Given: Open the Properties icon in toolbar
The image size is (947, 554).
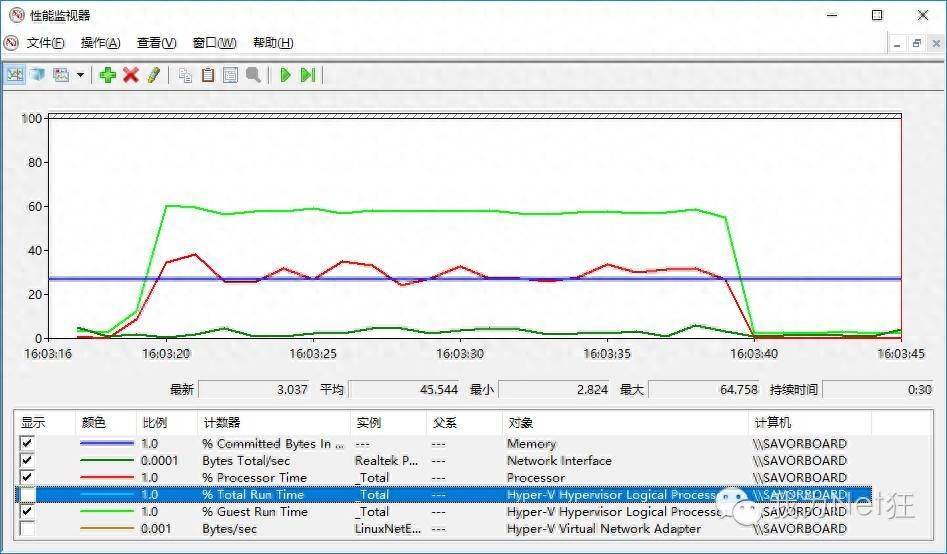Looking at the screenshot, I should (x=230, y=75).
